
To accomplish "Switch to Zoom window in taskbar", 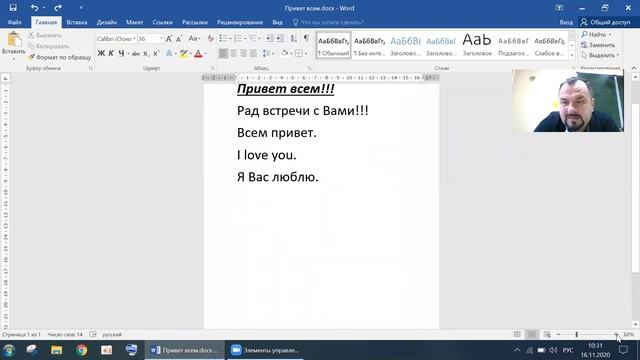I will 264,350.
